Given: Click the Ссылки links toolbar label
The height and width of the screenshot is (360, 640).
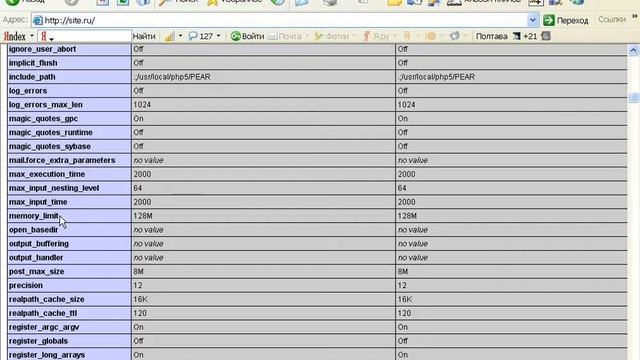Looking at the screenshot, I should (611, 19).
